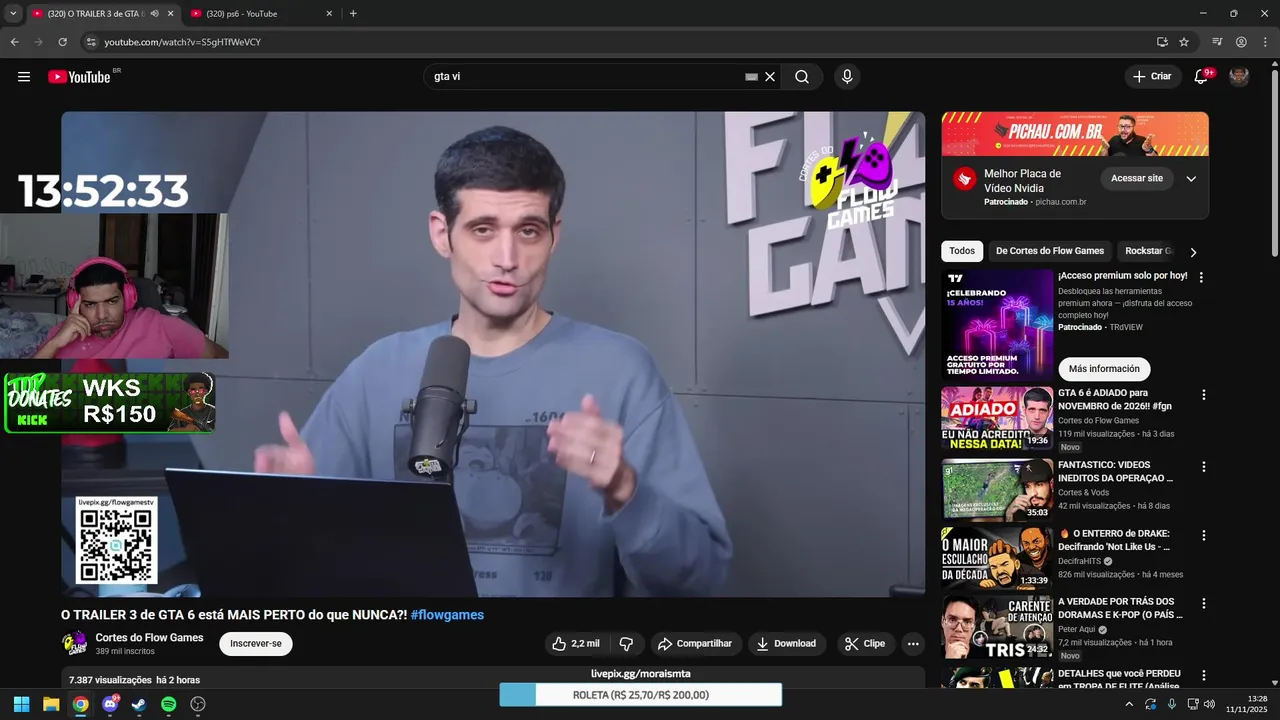Dislike the video
The height and width of the screenshot is (720, 1280).
tap(627, 644)
